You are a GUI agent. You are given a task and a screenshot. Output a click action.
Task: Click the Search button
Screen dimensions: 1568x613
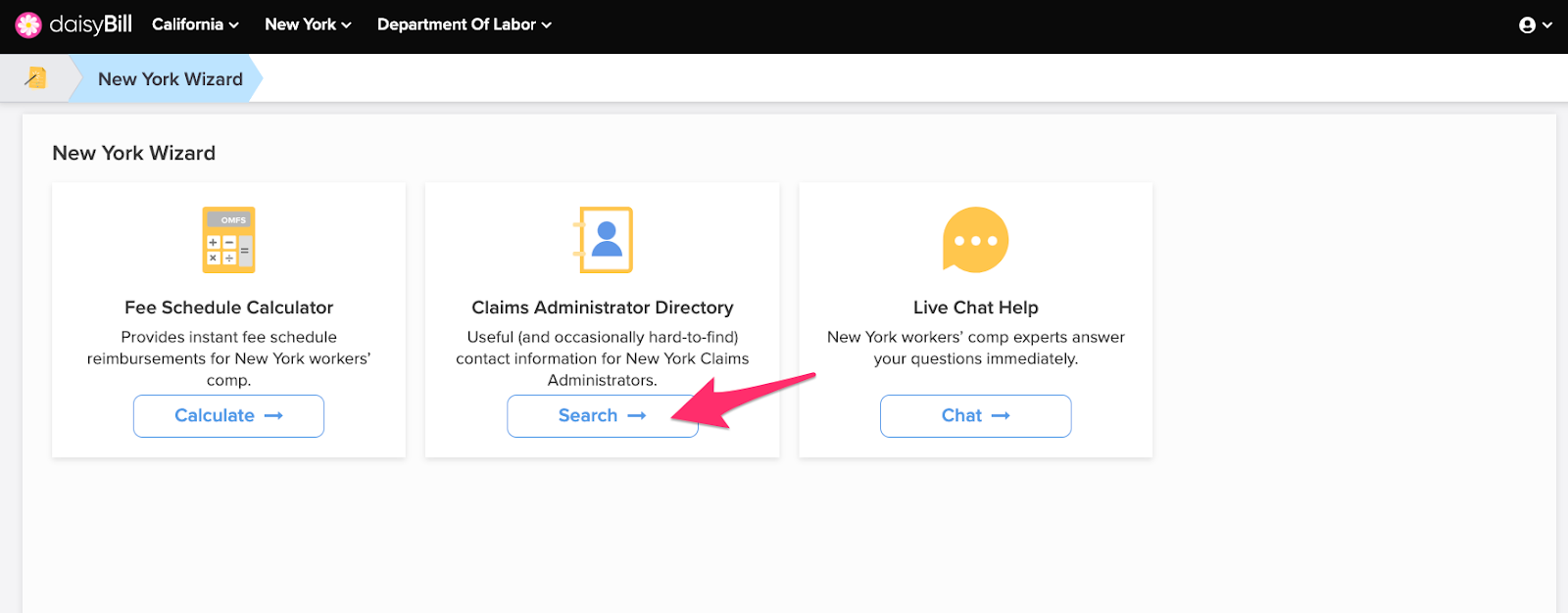click(602, 416)
